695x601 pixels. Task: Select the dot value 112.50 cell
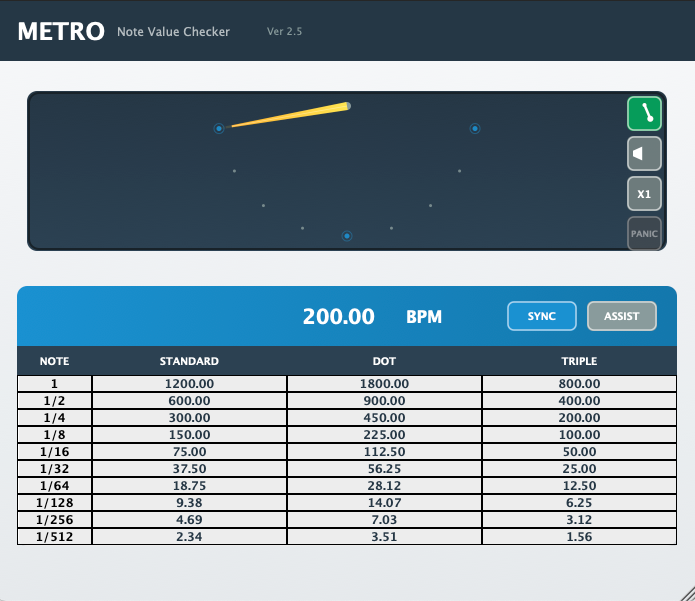tap(384, 452)
